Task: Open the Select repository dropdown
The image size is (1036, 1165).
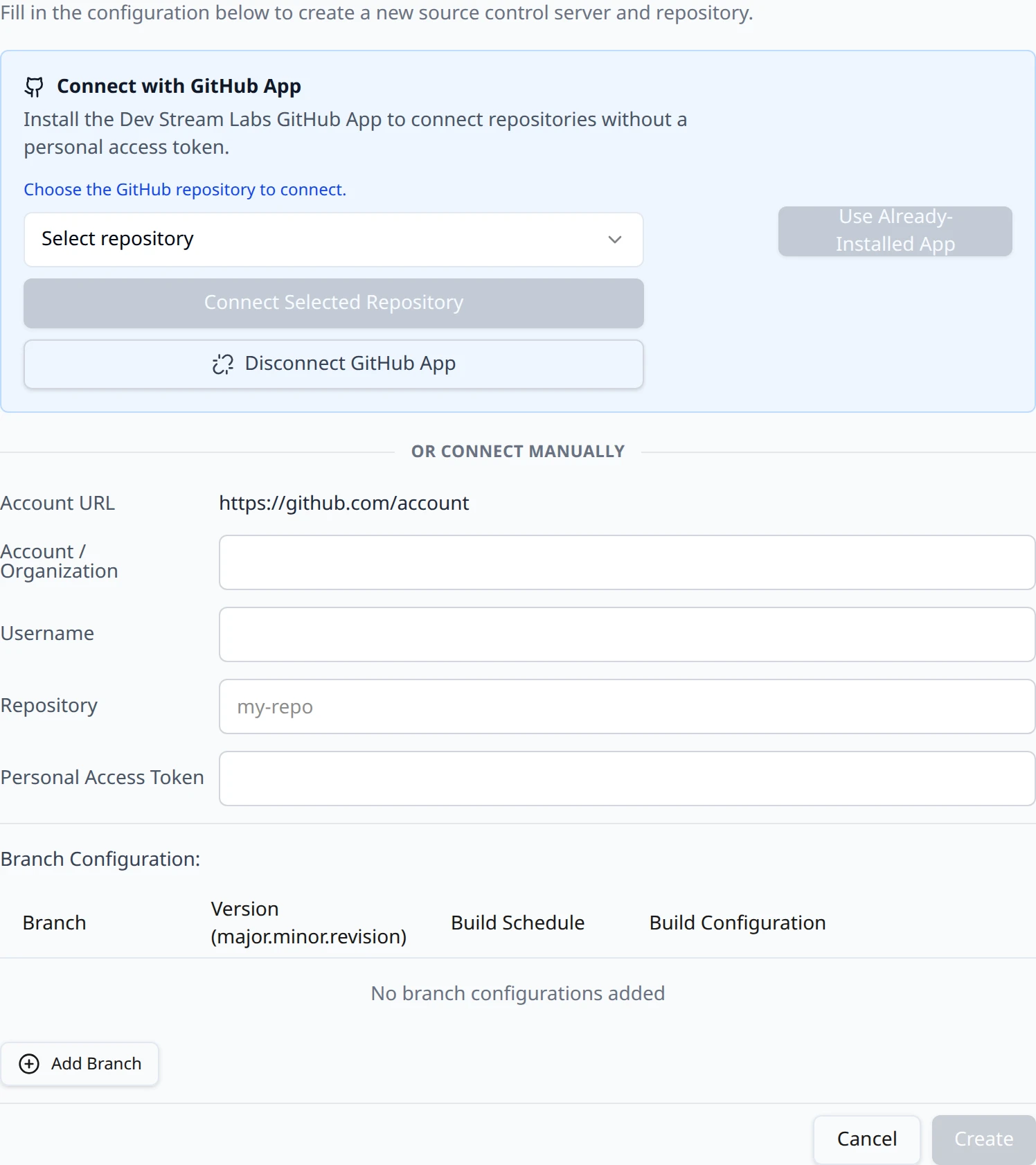Action: tap(334, 240)
